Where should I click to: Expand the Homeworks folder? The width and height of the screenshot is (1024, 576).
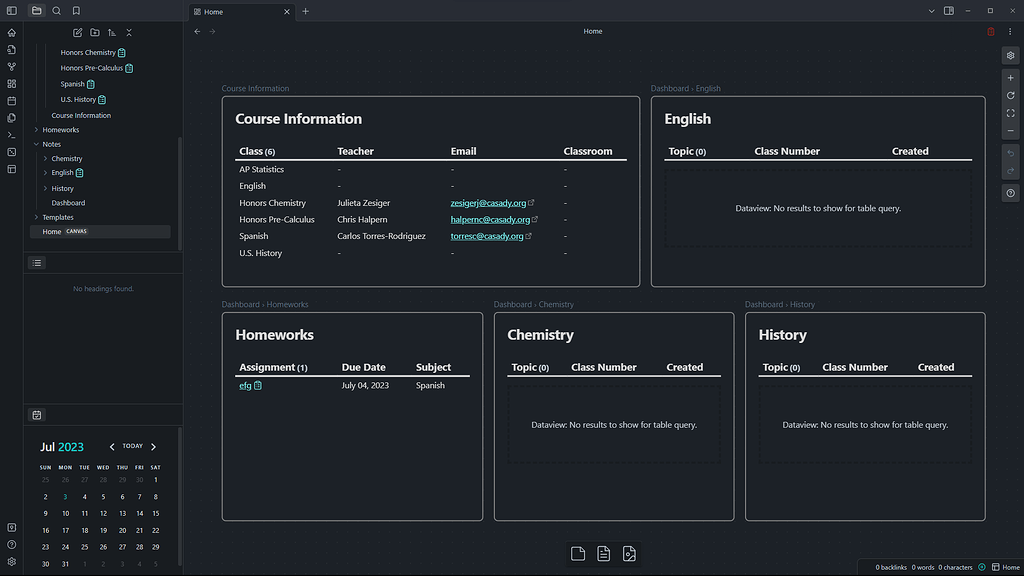(x=37, y=130)
